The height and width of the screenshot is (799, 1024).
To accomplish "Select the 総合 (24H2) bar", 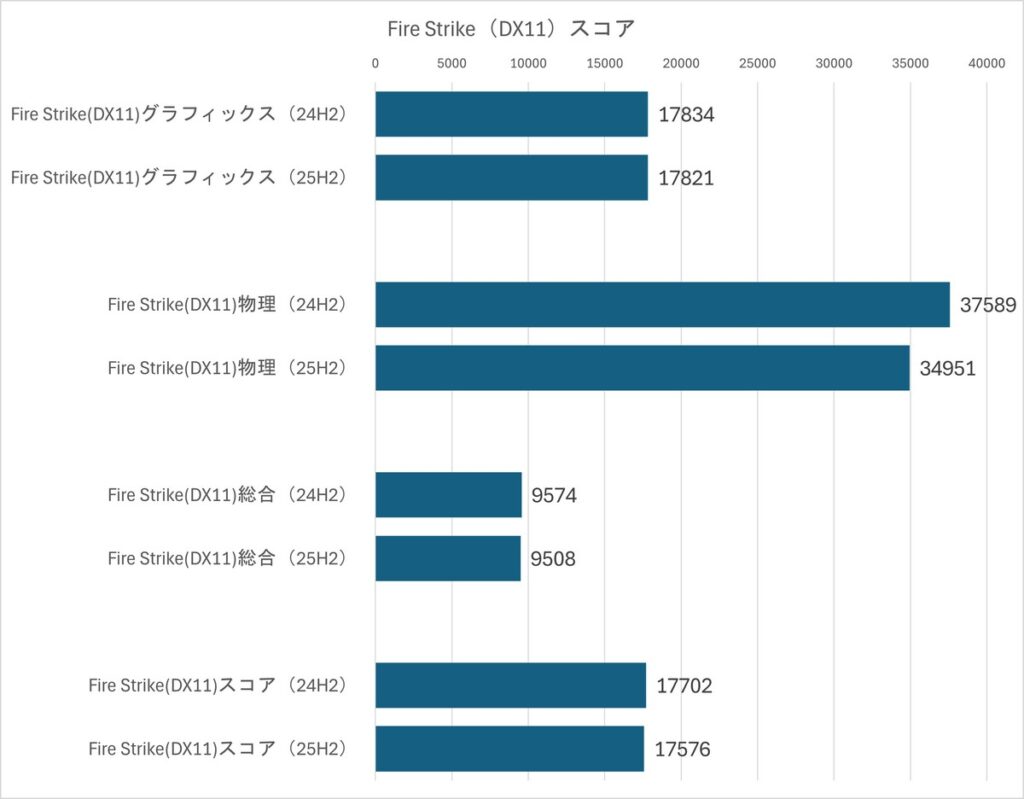I will tap(448, 494).
